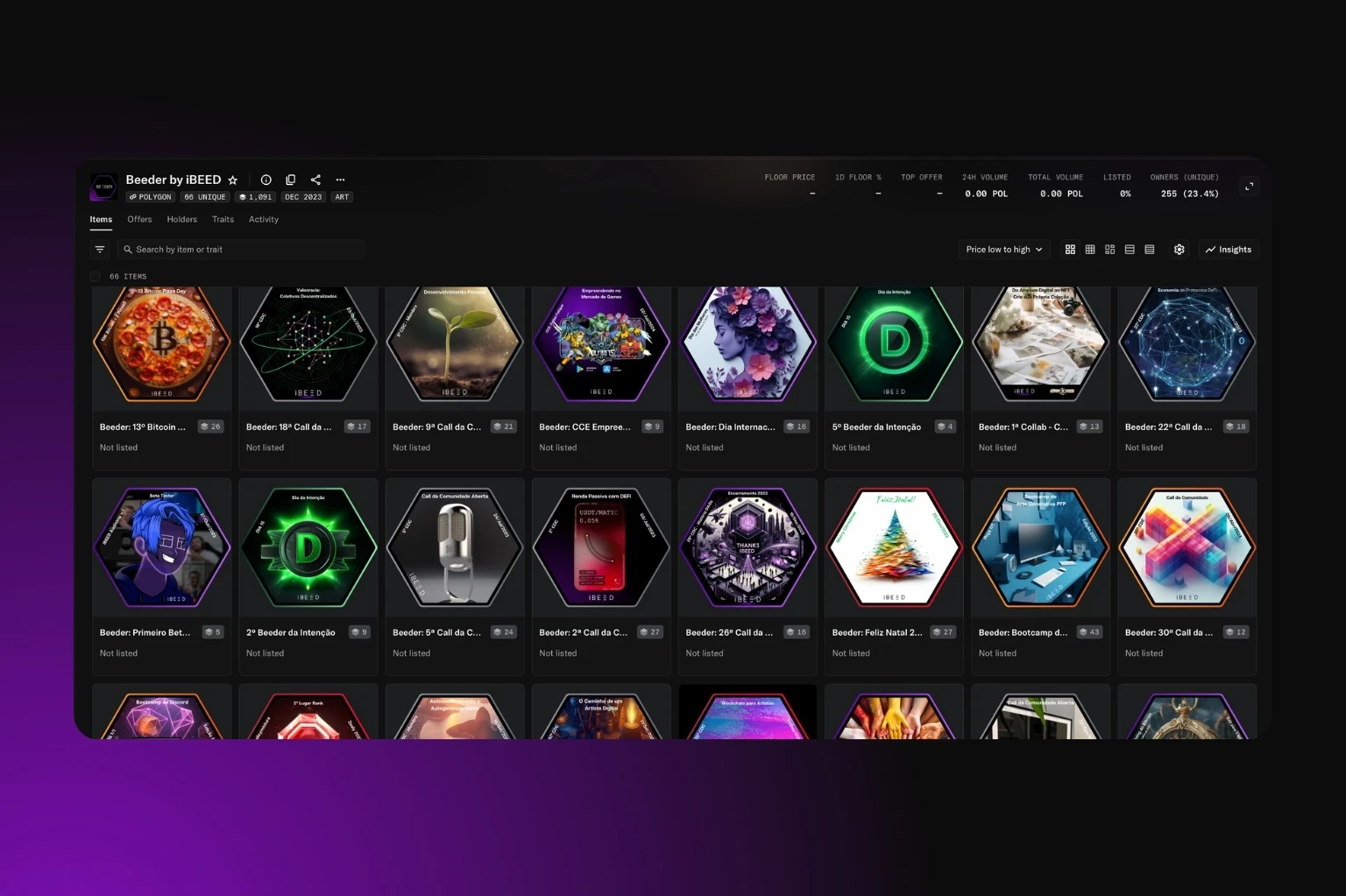The image size is (1346, 896).
Task: Click the 43 supply badge on Beeder: Bootcamp
Action: click(1089, 632)
